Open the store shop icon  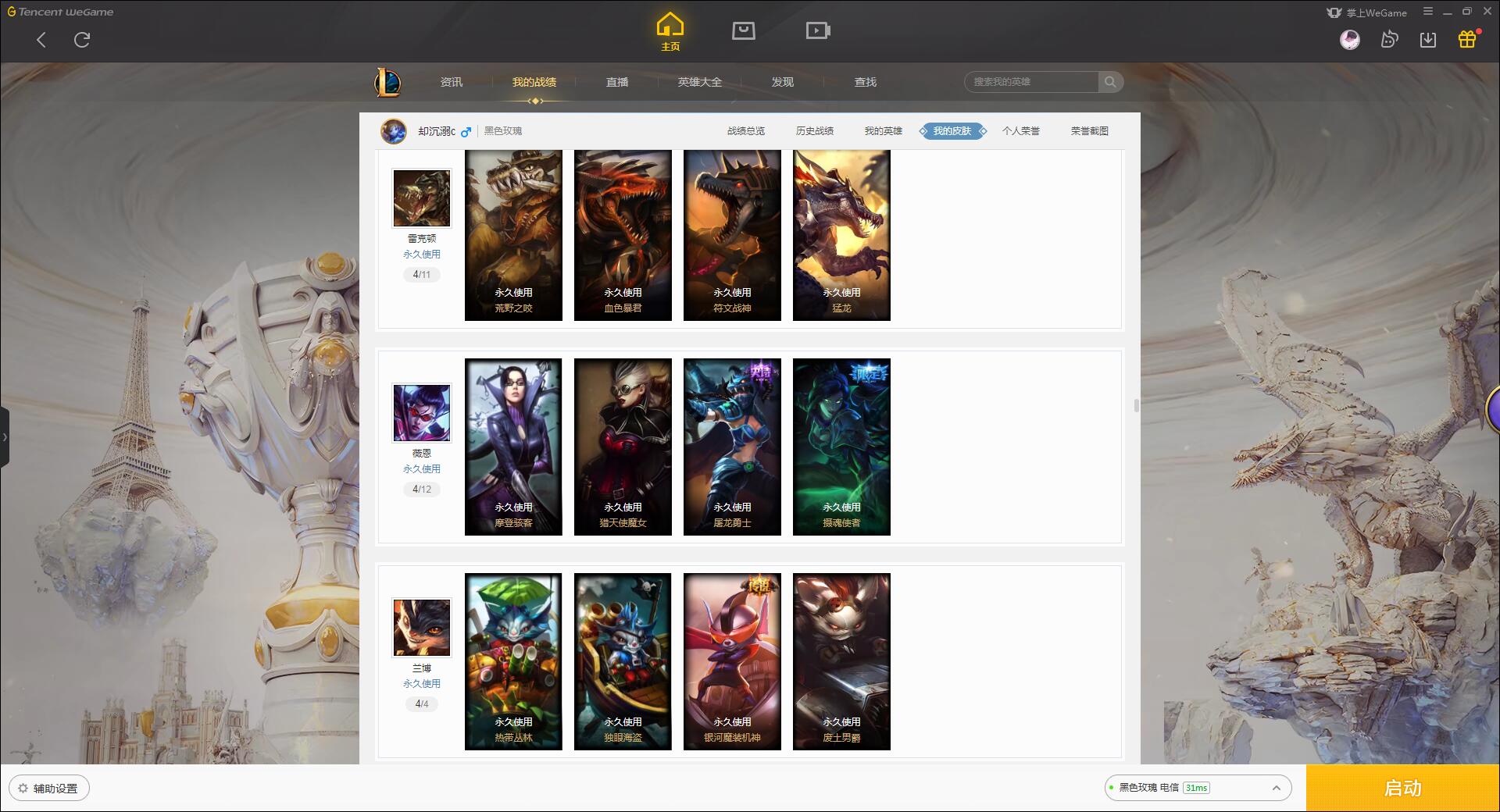tap(743, 30)
